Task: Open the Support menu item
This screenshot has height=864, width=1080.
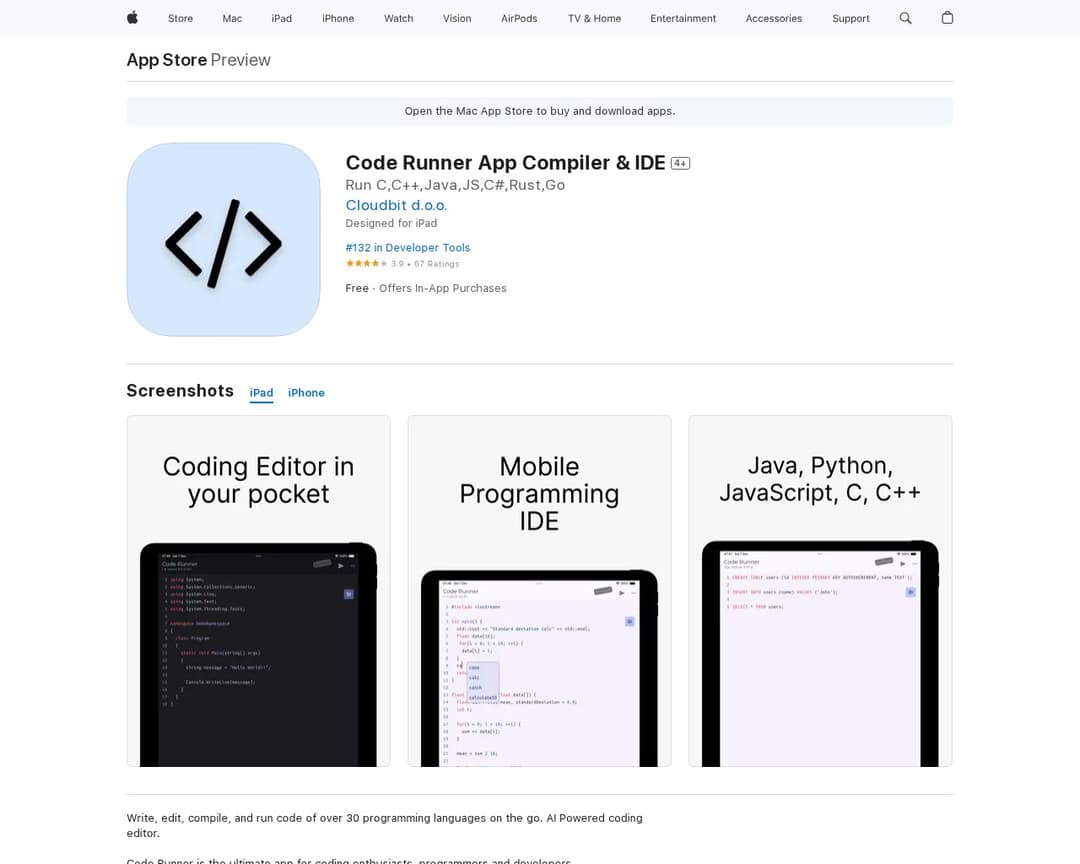Action: tap(851, 19)
